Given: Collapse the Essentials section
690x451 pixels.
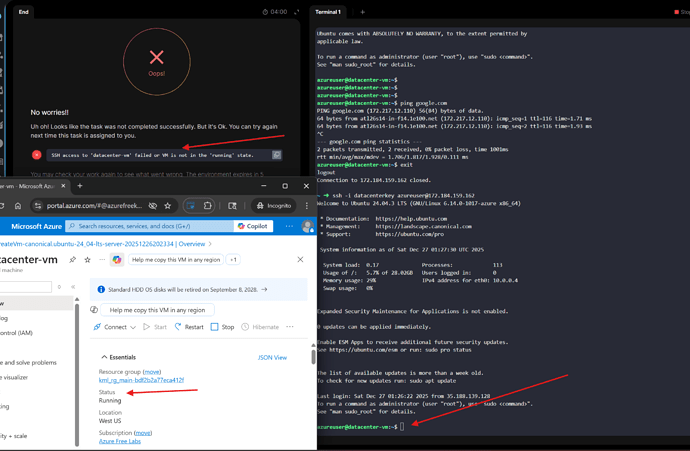Looking at the screenshot, I should [x=118, y=357].
